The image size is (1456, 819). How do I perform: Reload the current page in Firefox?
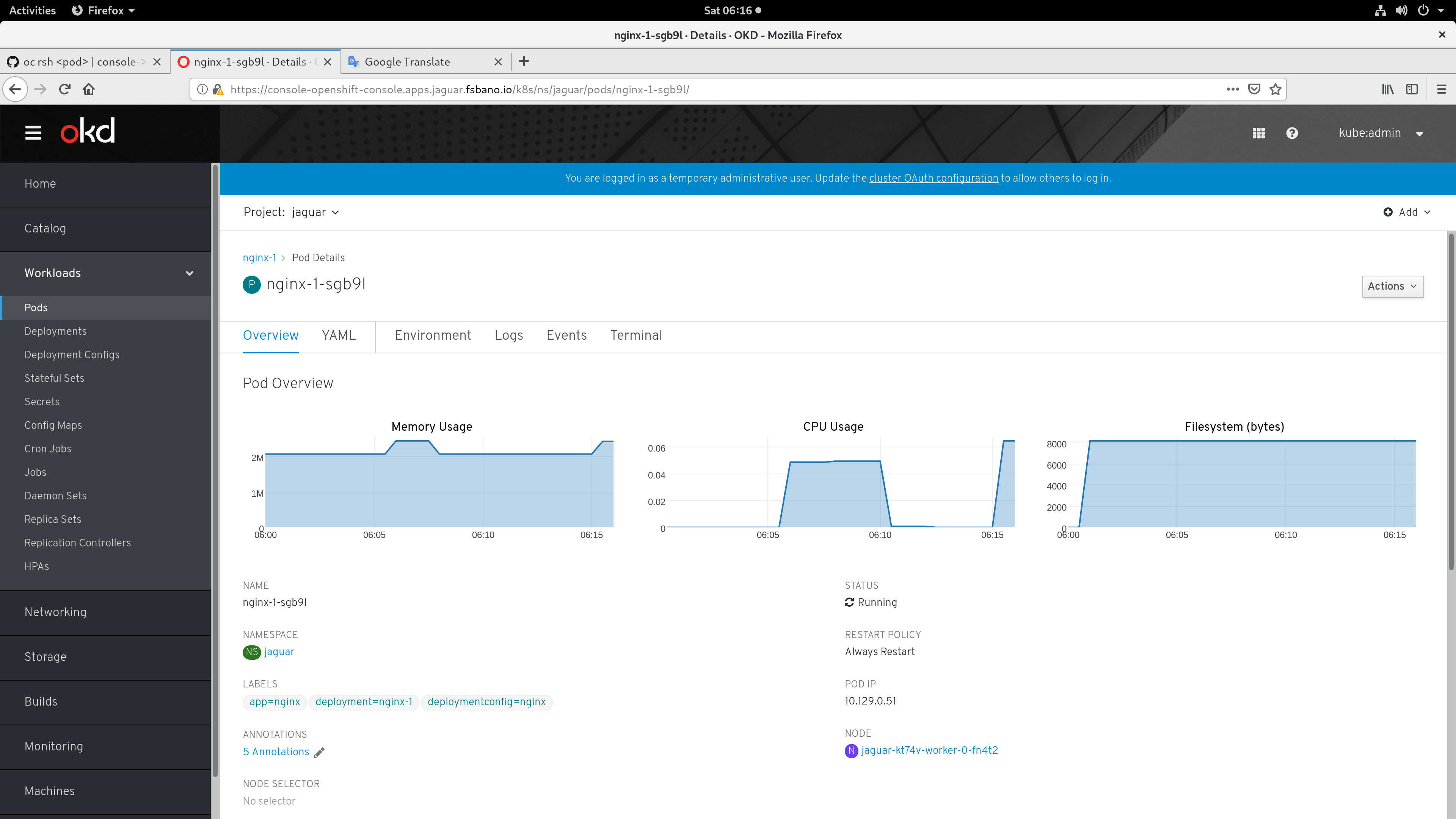coord(64,89)
